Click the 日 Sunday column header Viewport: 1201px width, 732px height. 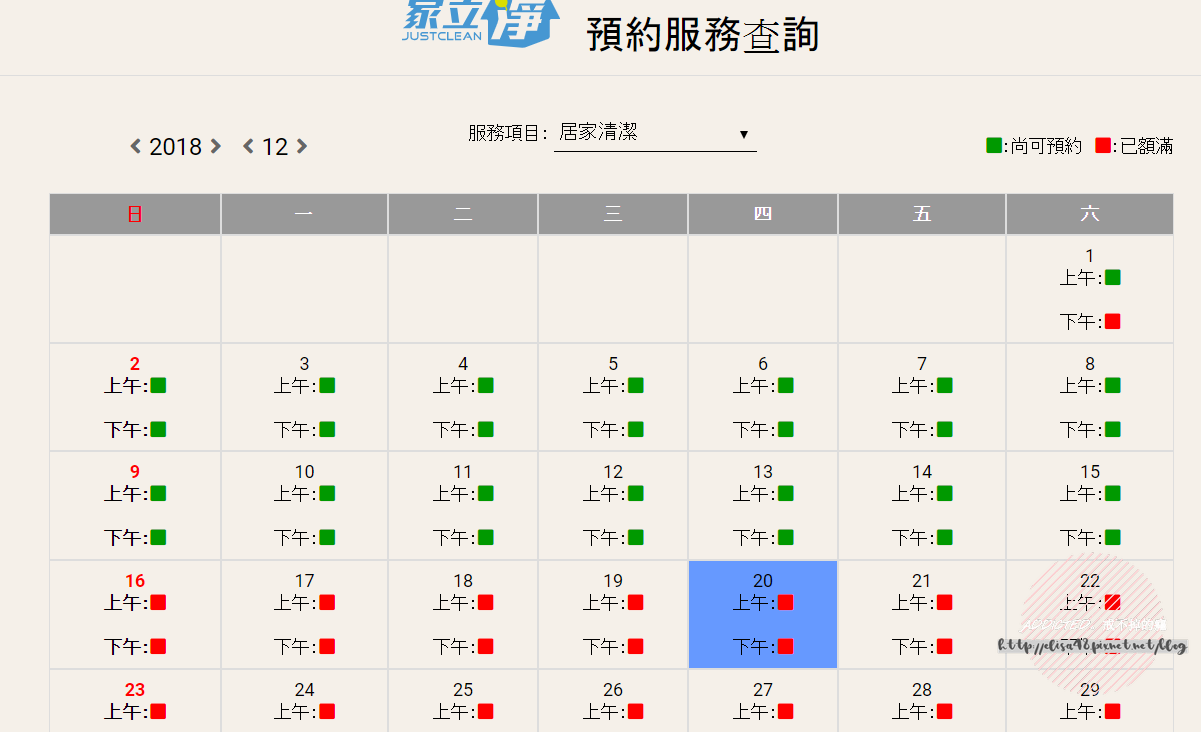click(x=135, y=214)
